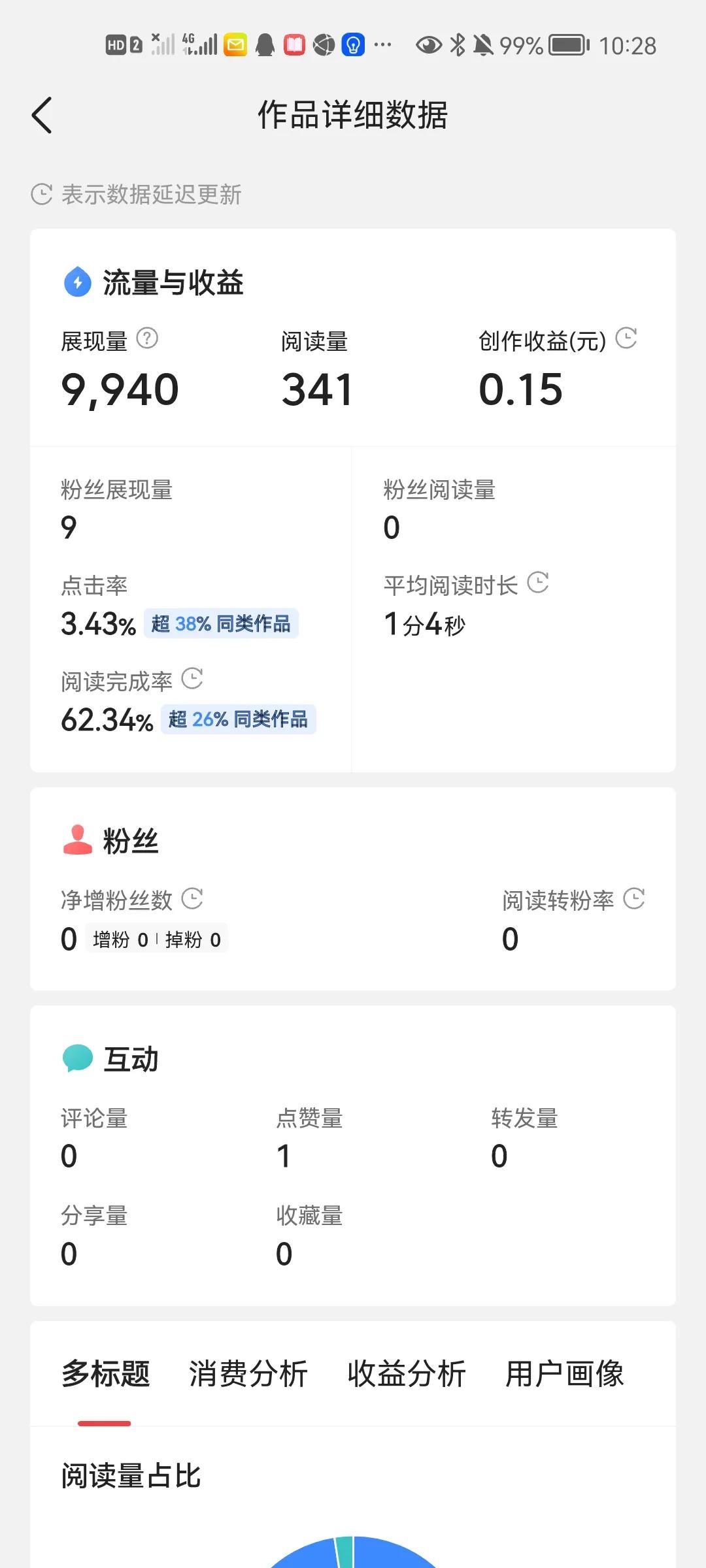The image size is (706, 1568).
Task: Tap the delay clock icon beside 创作收益
Action: [626, 338]
